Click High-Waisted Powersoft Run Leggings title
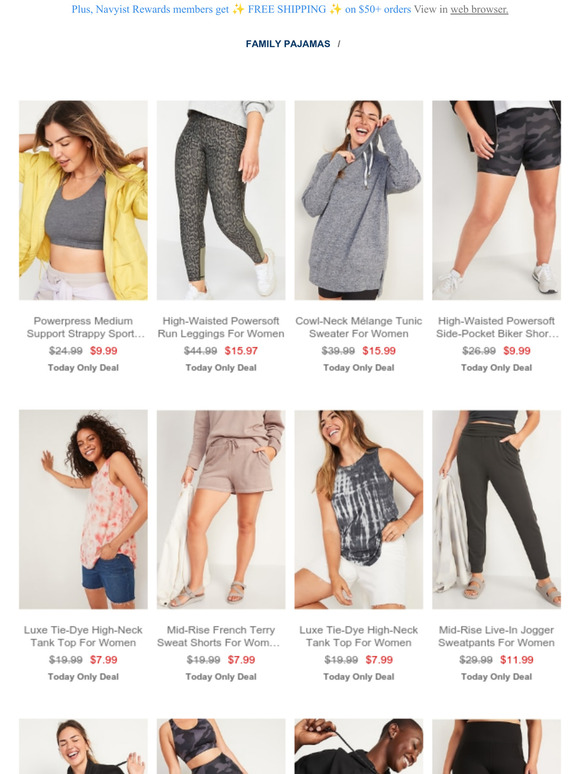Screen dimensions: 580x774 [221, 327]
